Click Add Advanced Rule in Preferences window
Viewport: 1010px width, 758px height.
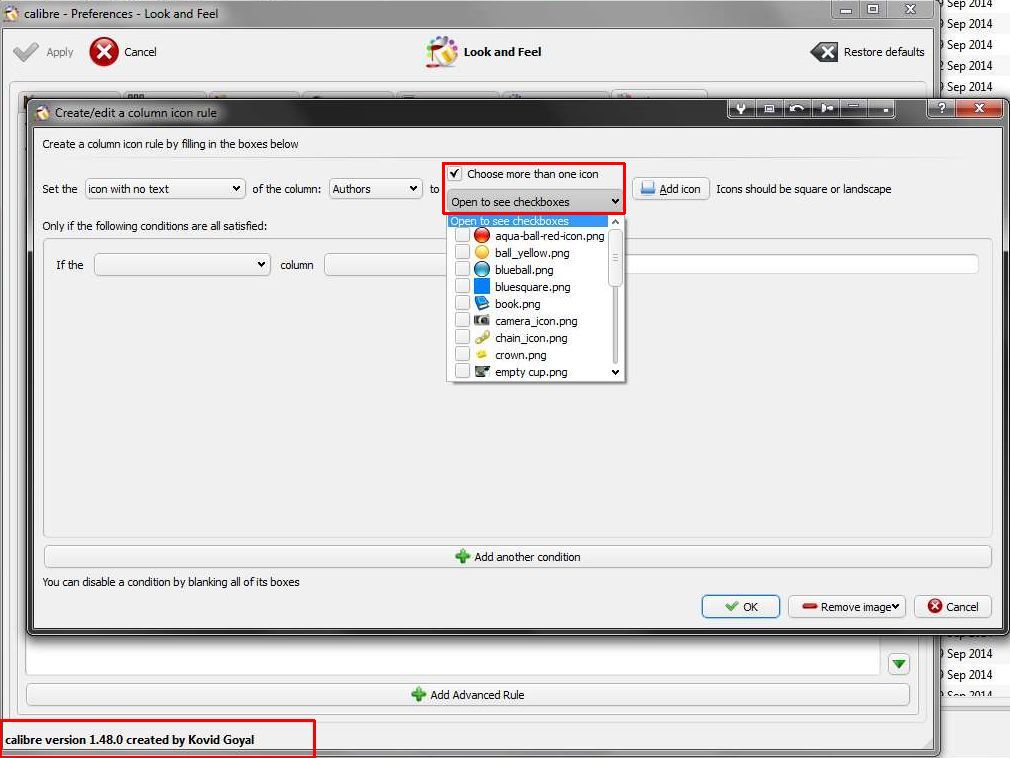(x=468, y=695)
